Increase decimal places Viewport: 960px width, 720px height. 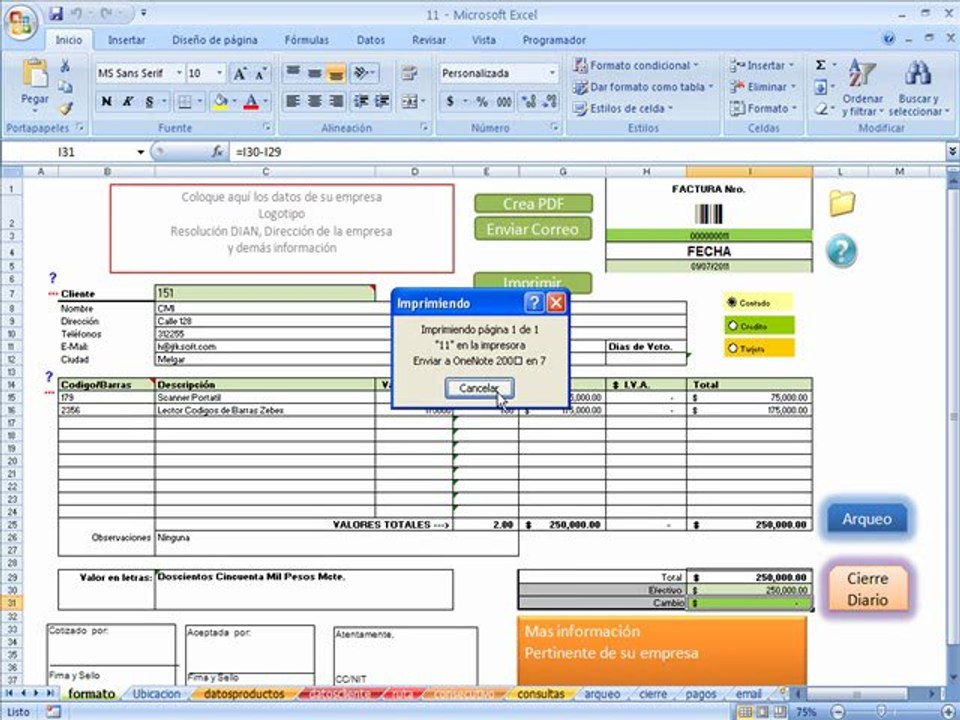click(x=529, y=102)
